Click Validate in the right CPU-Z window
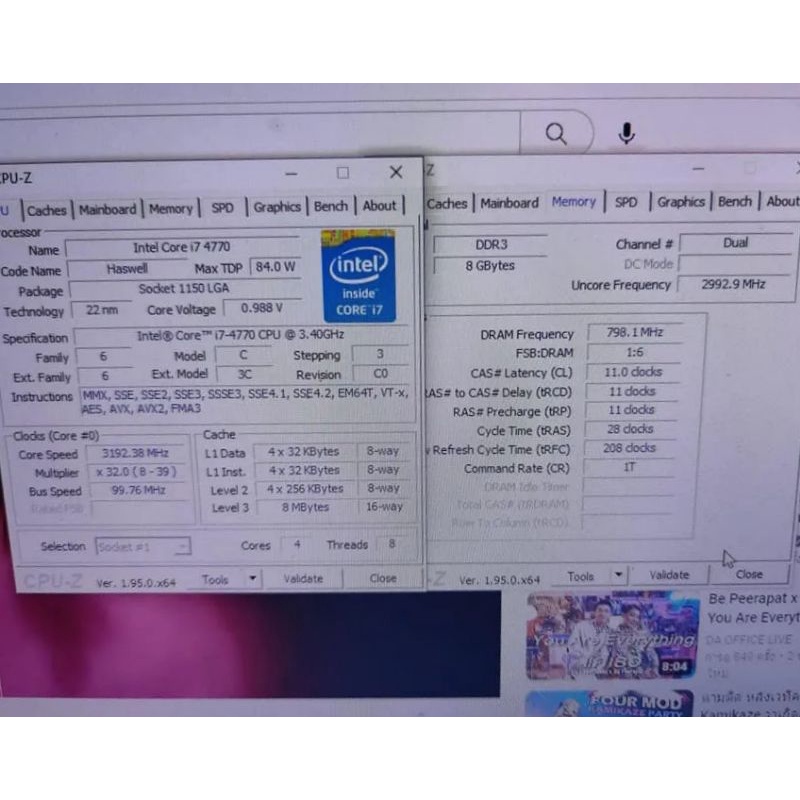 point(669,574)
